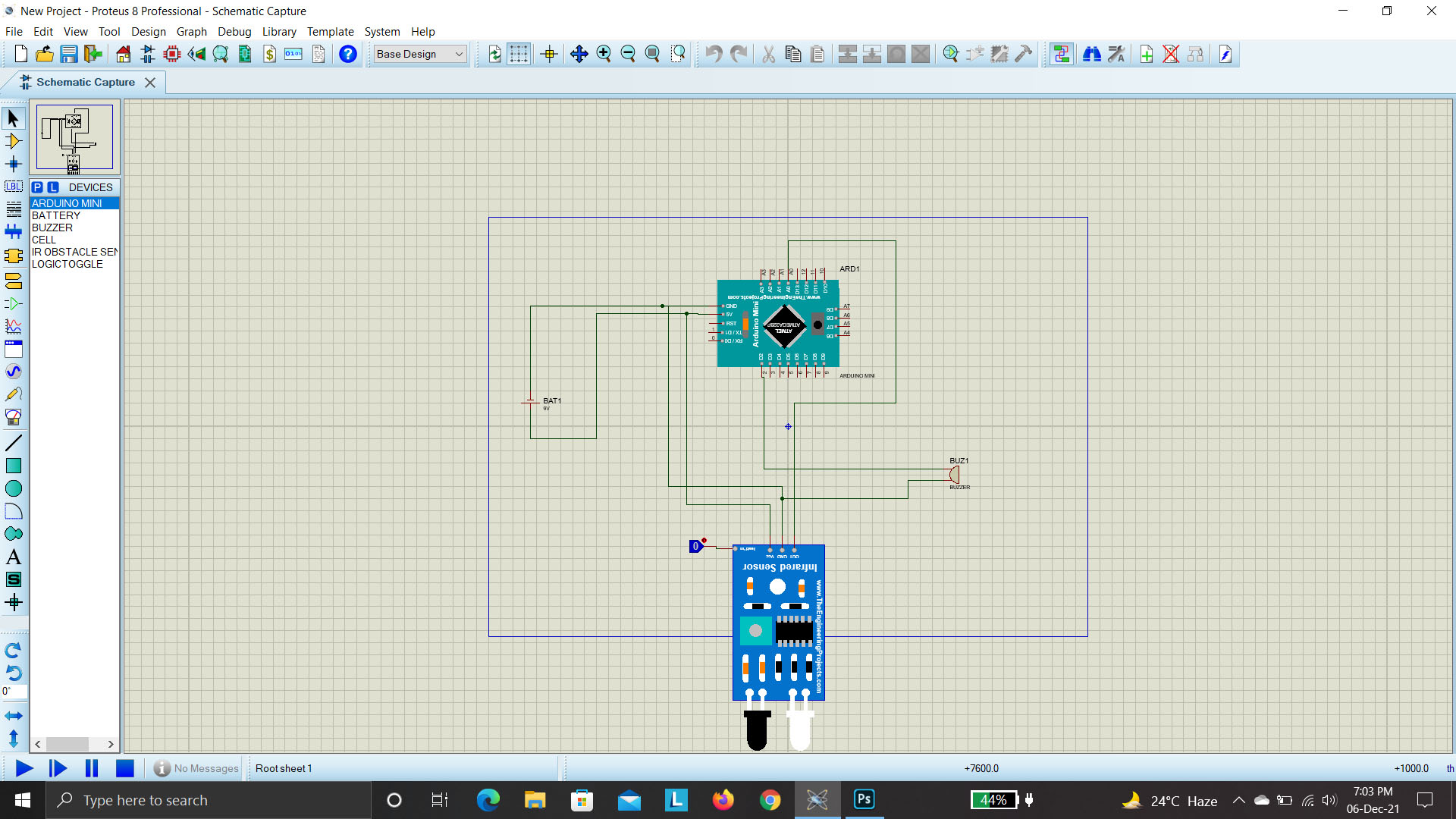Open Bill of Materials dollar icon
Image resolution: width=1456 pixels, height=819 pixels.
click(269, 54)
